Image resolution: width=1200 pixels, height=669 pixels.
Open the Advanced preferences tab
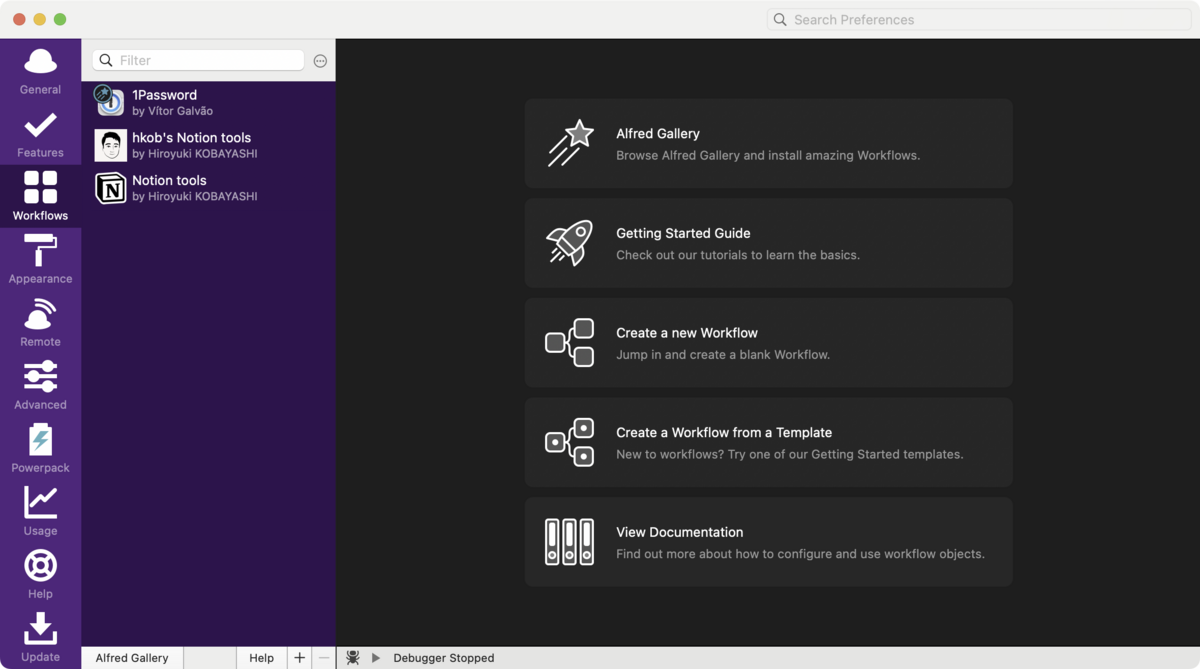pyautogui.click(x=40, y=386)
